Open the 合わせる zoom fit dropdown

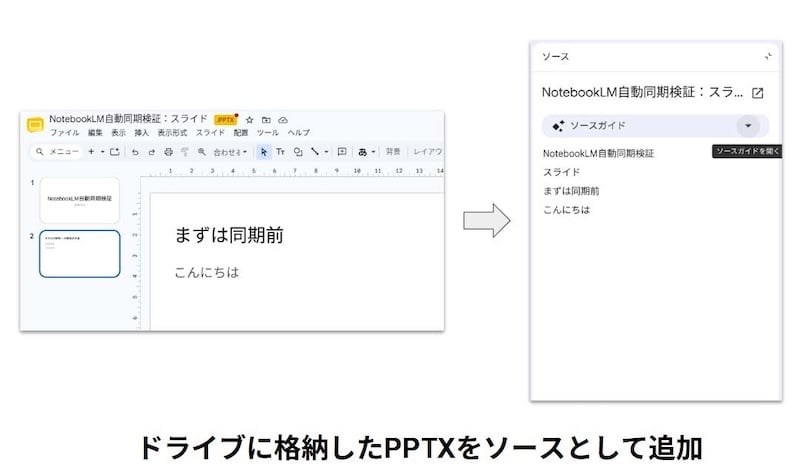[x=230, y=152]
